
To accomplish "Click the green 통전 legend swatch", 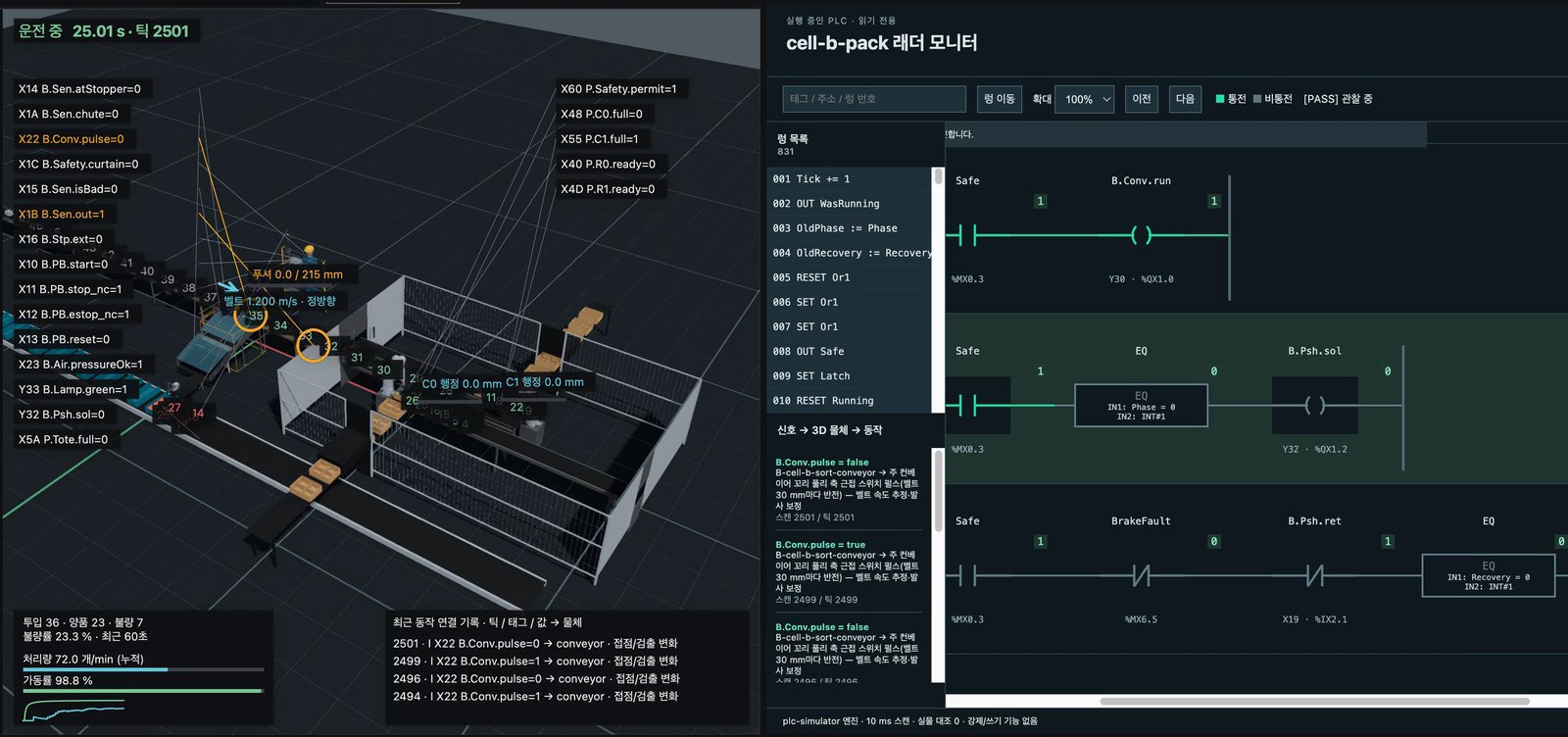I will pos(1220,99).
